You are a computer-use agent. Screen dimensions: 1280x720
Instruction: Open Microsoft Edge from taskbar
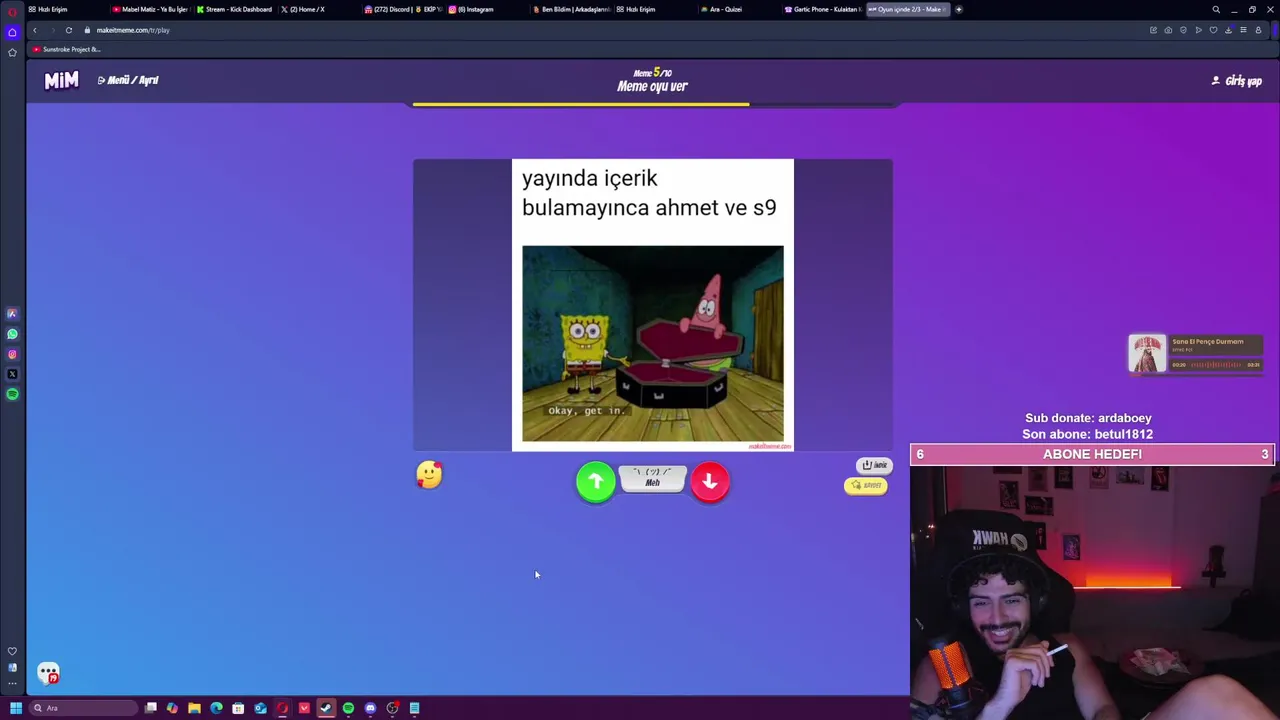[x=216, y=708]
